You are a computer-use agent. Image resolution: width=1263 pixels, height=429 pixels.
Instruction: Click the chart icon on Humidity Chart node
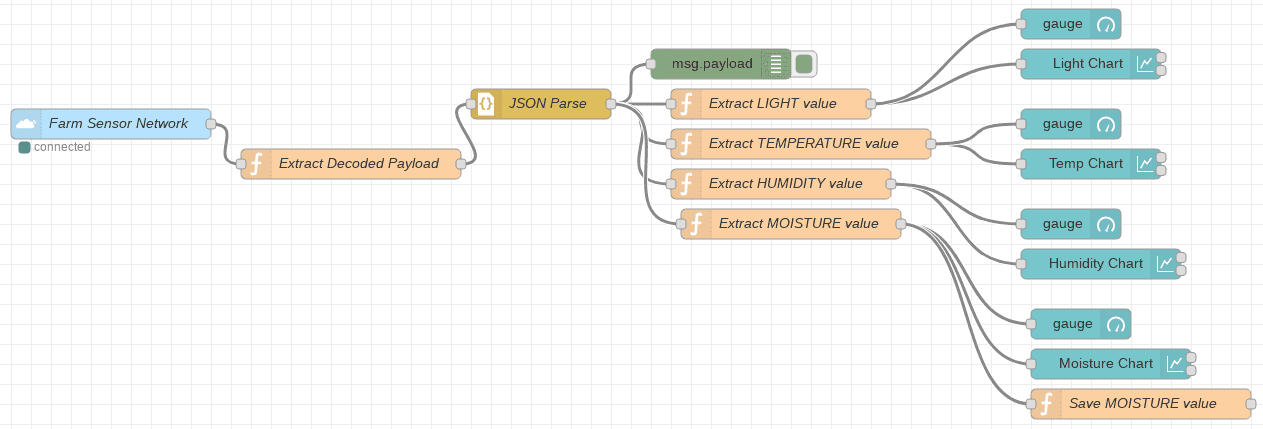coord(1165,264)
